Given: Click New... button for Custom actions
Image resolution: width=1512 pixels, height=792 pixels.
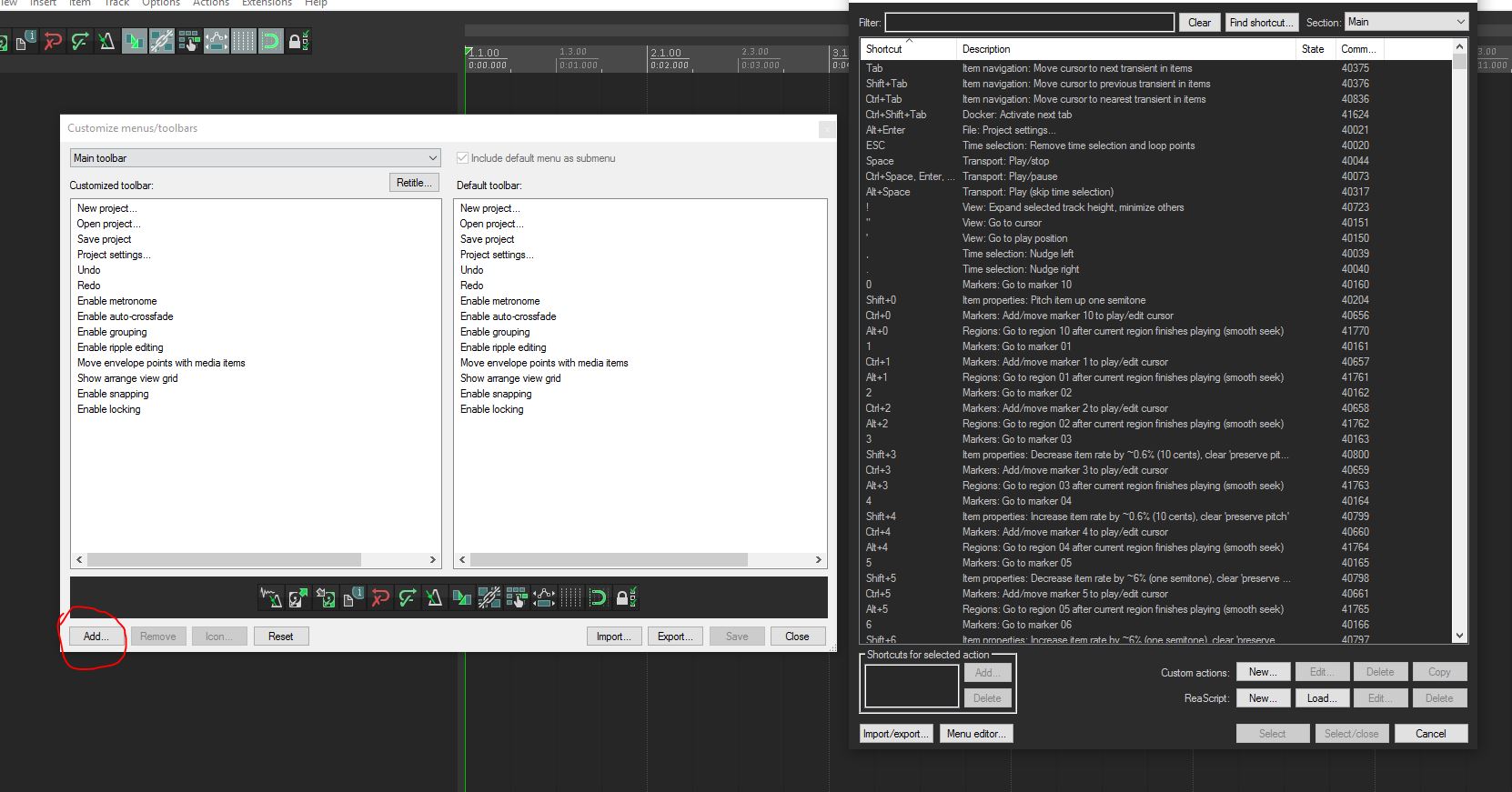Looking at the screenshot, I should point(1263,672).
